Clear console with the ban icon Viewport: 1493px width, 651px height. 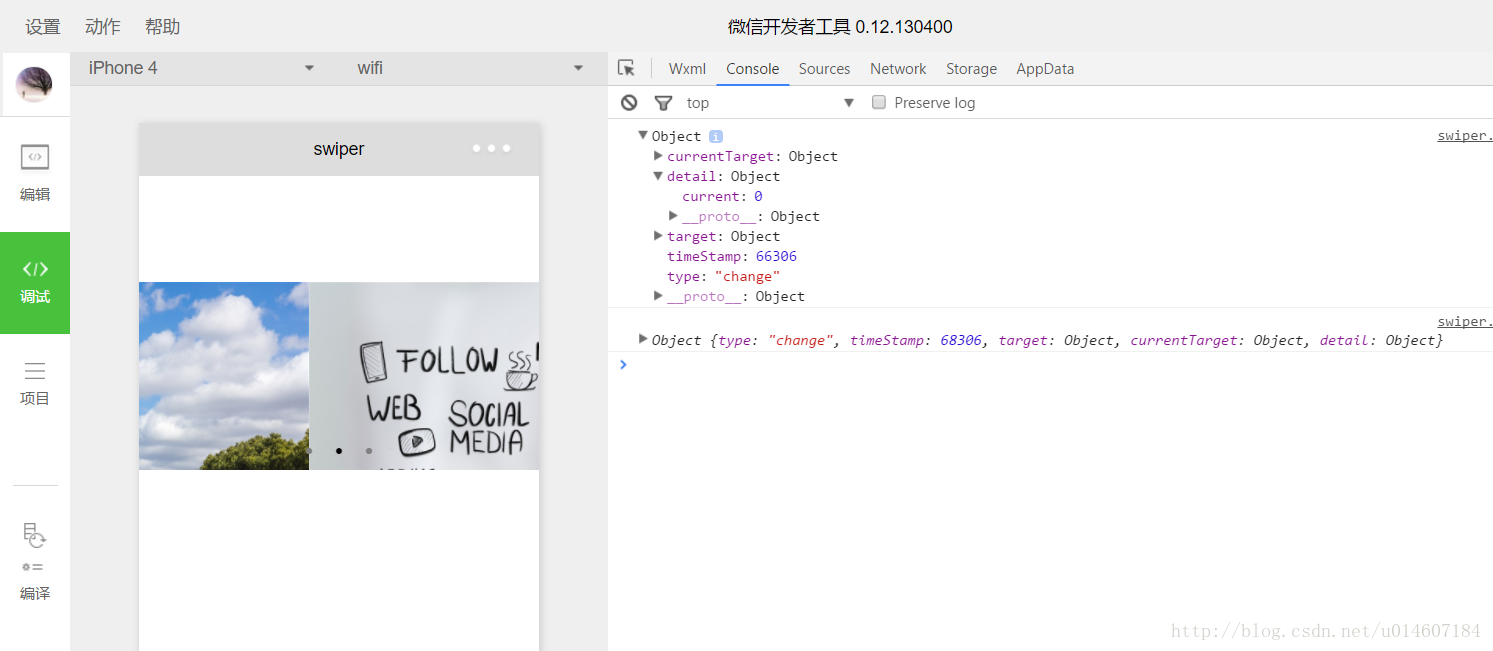(629, 102)
